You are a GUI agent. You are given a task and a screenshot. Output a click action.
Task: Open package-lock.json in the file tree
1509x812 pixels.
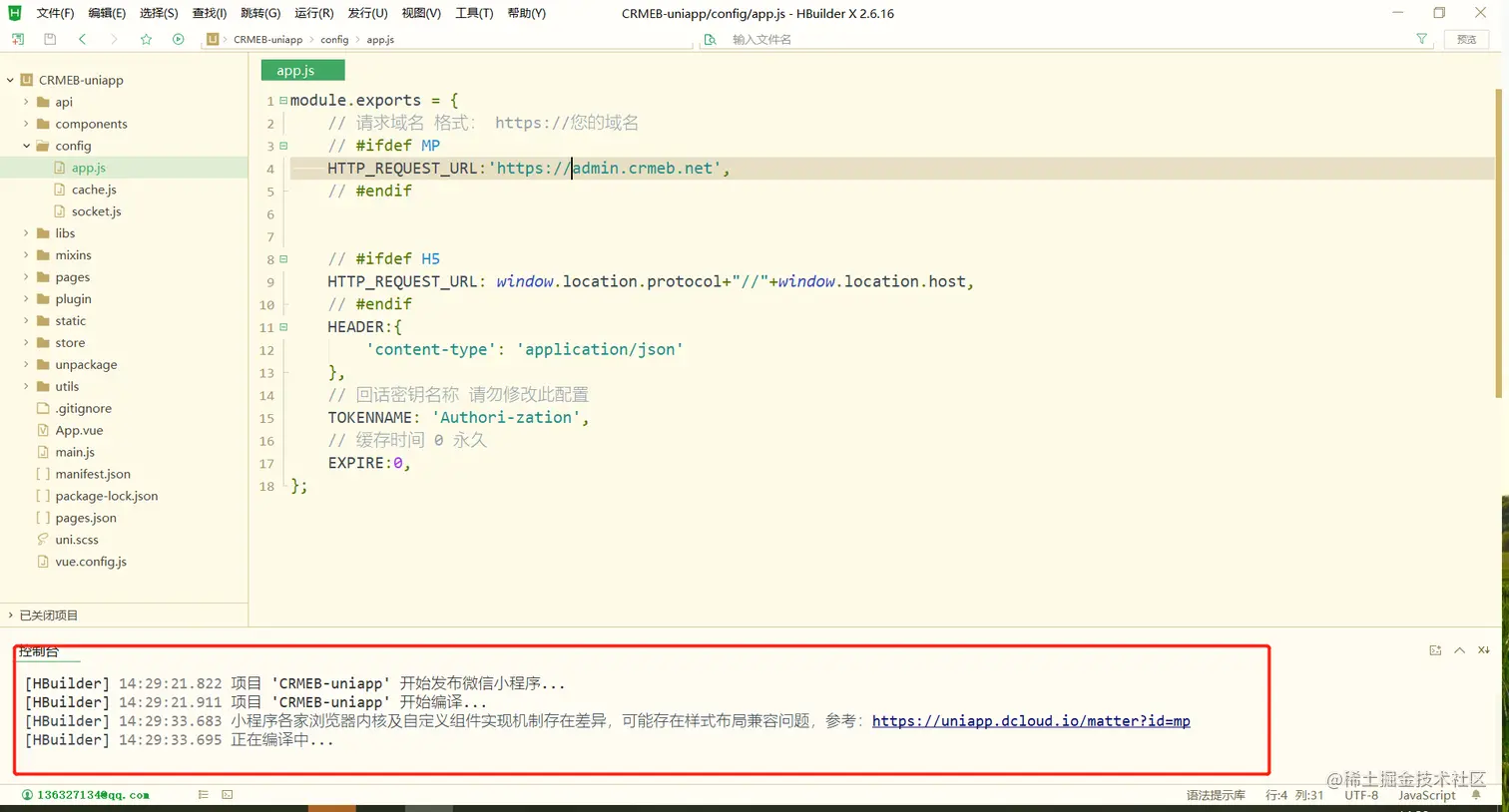(x=107, y=496)
